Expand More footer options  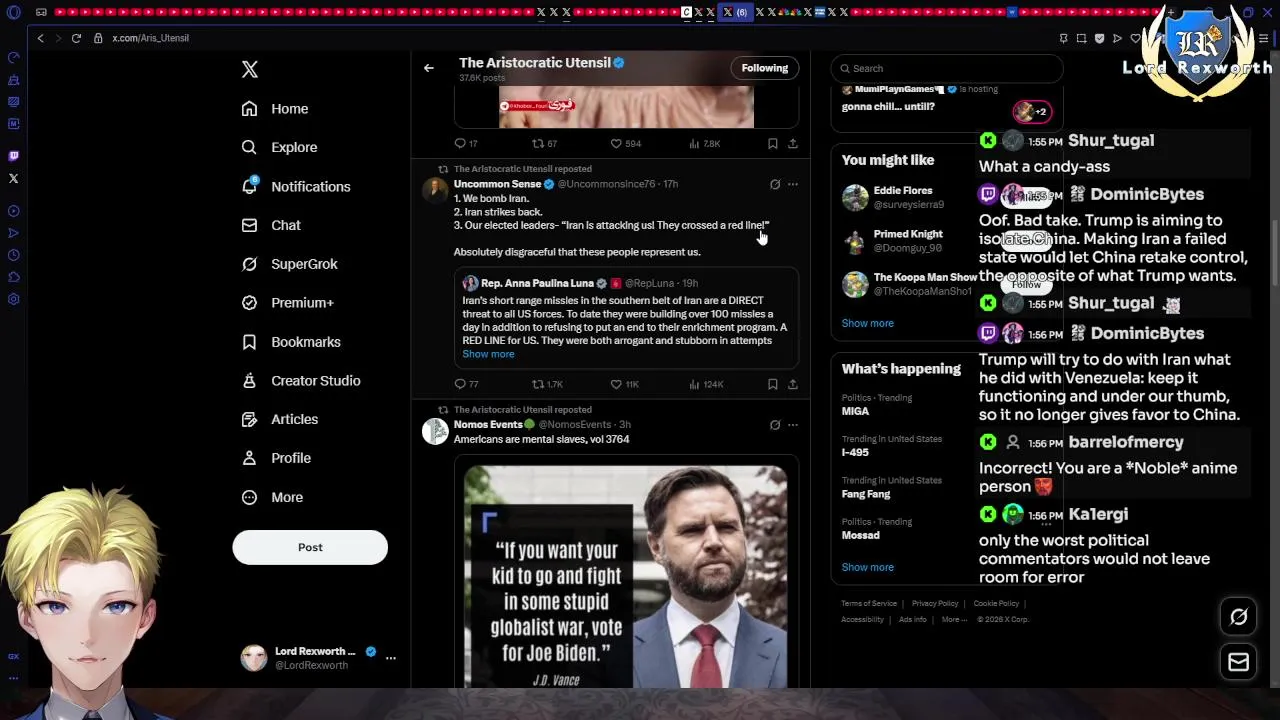(x=954, y=619)
